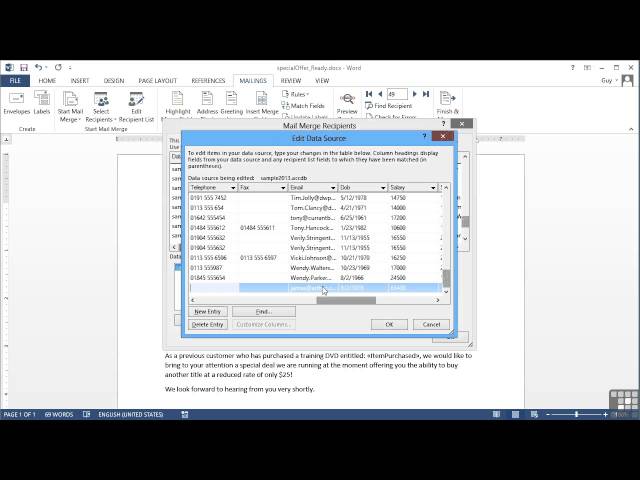Click the Undo arrow icon

point(38,67)
